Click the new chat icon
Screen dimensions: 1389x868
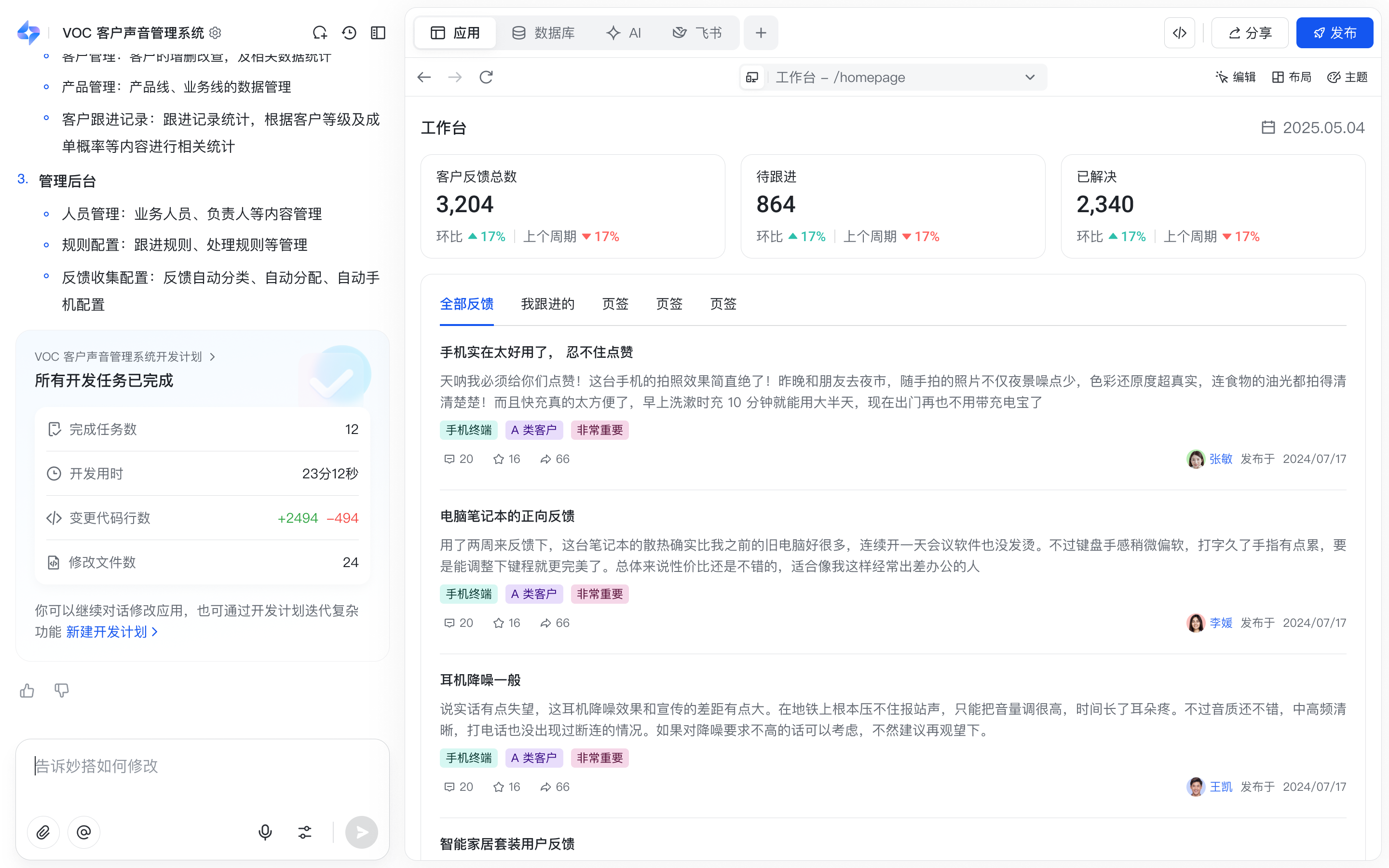pos(320,33)
